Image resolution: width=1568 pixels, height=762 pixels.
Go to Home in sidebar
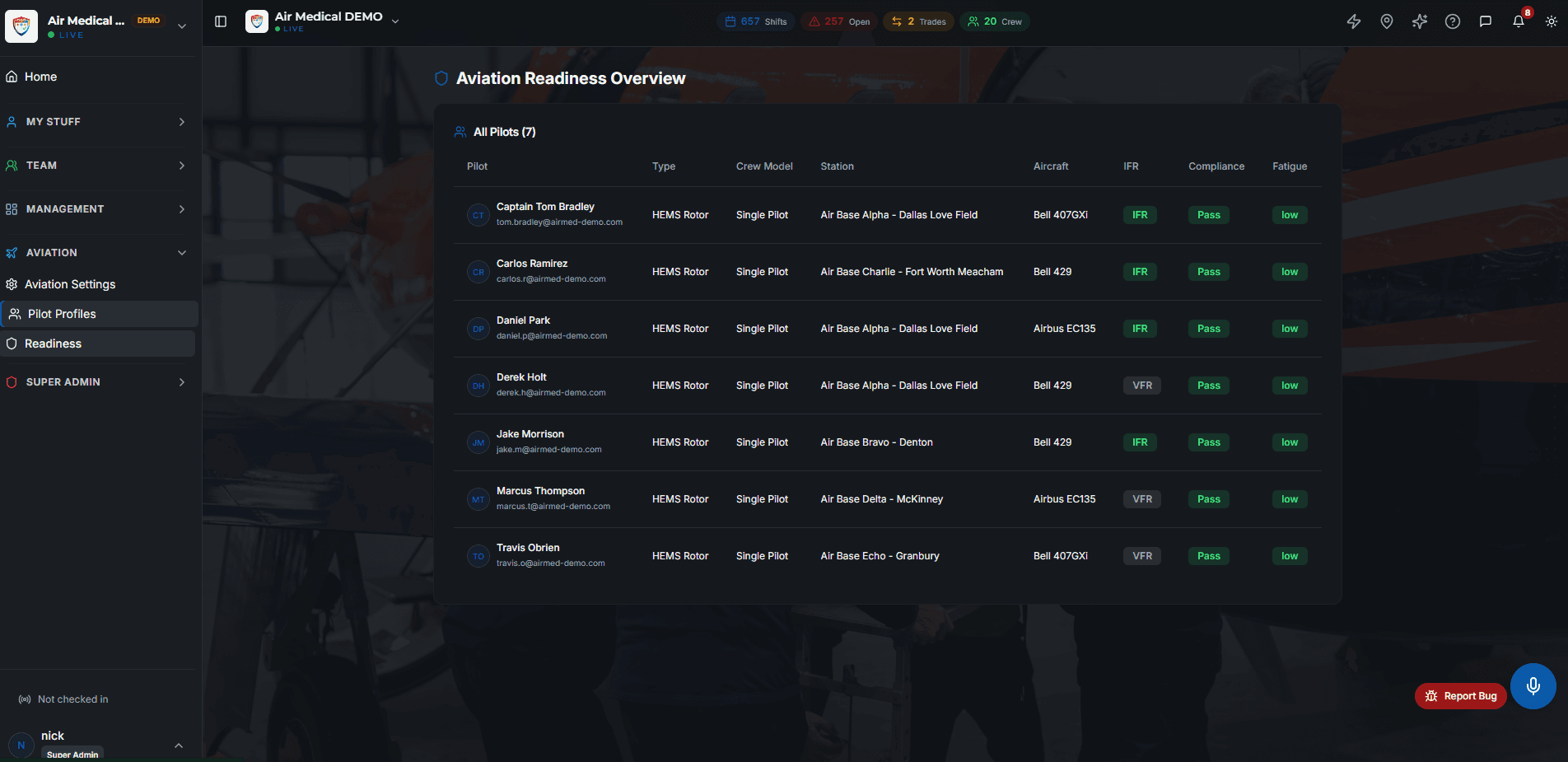click(x=97, y=77)
